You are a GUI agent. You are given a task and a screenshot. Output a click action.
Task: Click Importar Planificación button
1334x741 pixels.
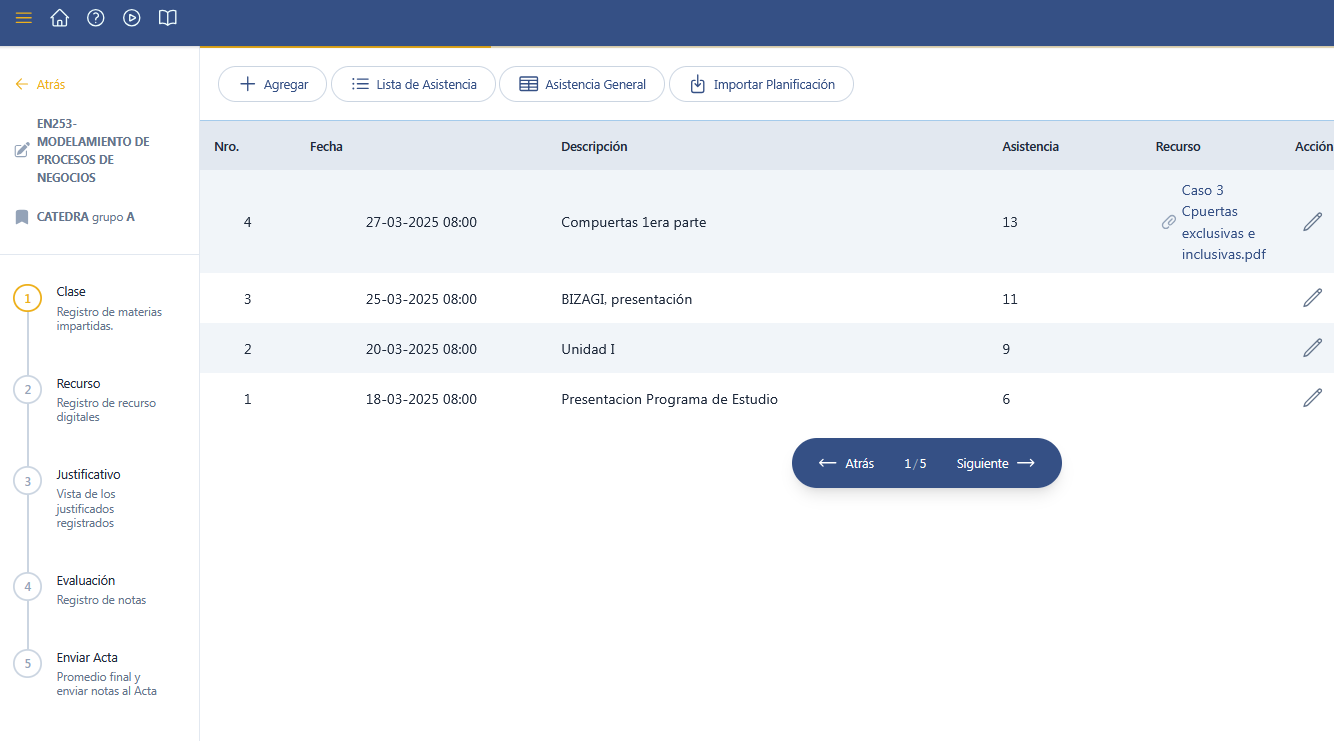point(761,85)
